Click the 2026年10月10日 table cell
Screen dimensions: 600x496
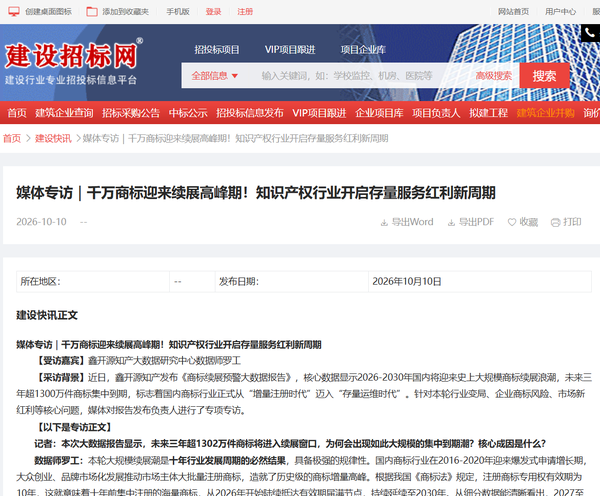pos(480,282)
